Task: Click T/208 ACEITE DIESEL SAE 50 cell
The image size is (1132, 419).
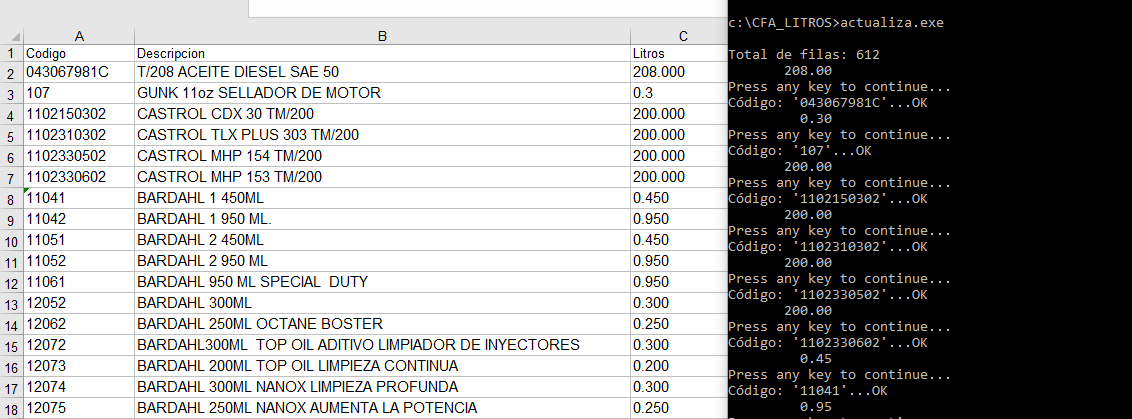Action: (383, 72)
